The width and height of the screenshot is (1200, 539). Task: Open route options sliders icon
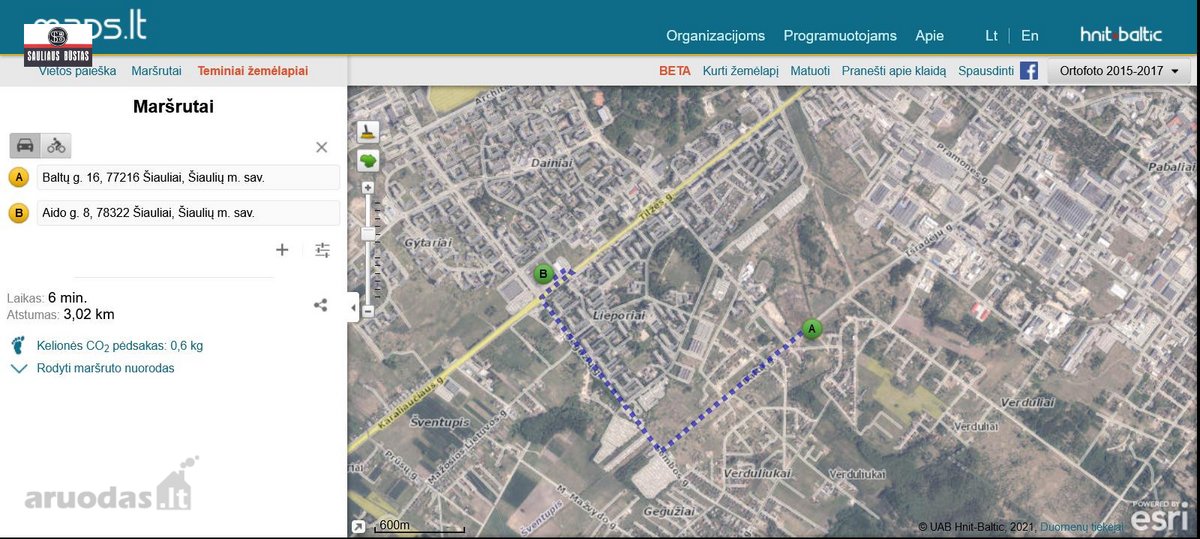[322, 250]
